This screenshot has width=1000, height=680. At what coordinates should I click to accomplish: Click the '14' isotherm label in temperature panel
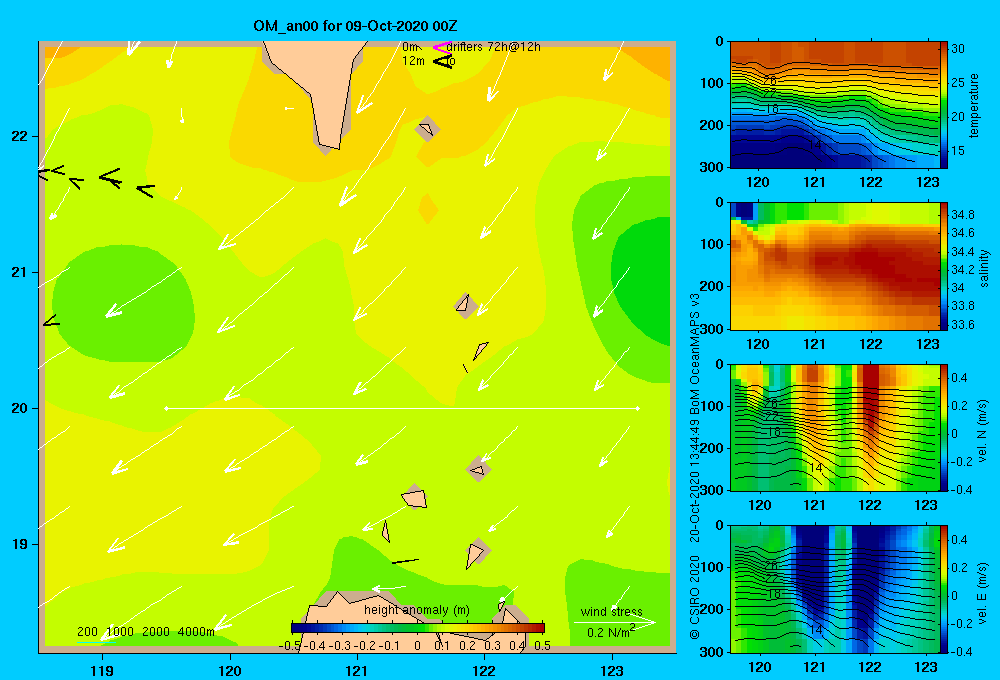pos(814,145)
